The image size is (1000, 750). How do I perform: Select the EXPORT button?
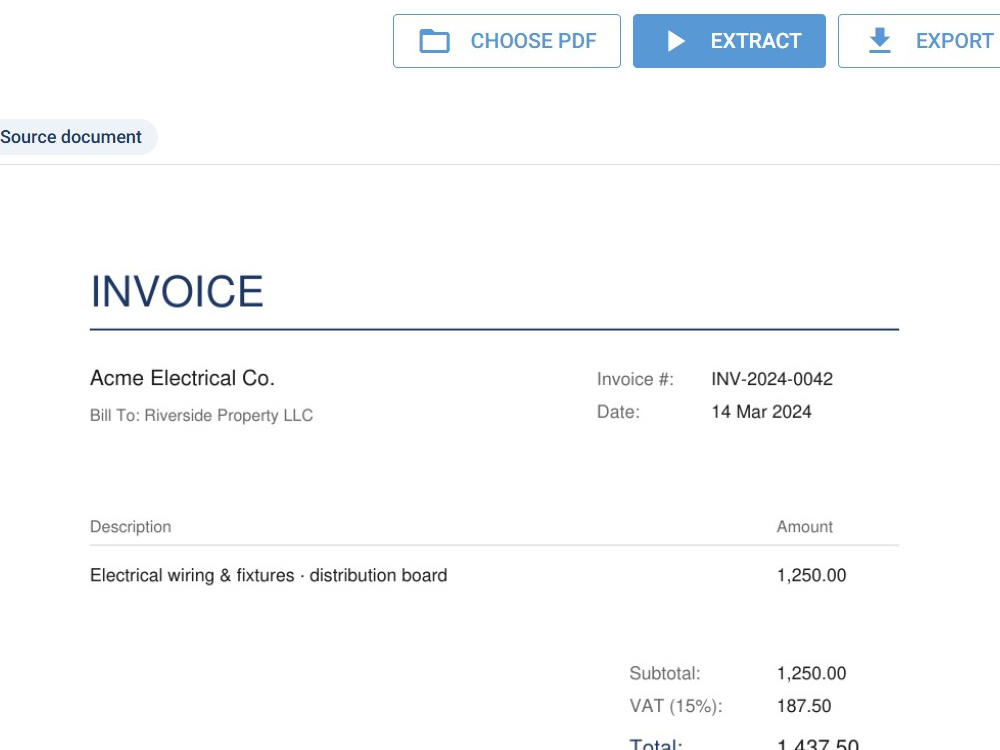(919, 41)
